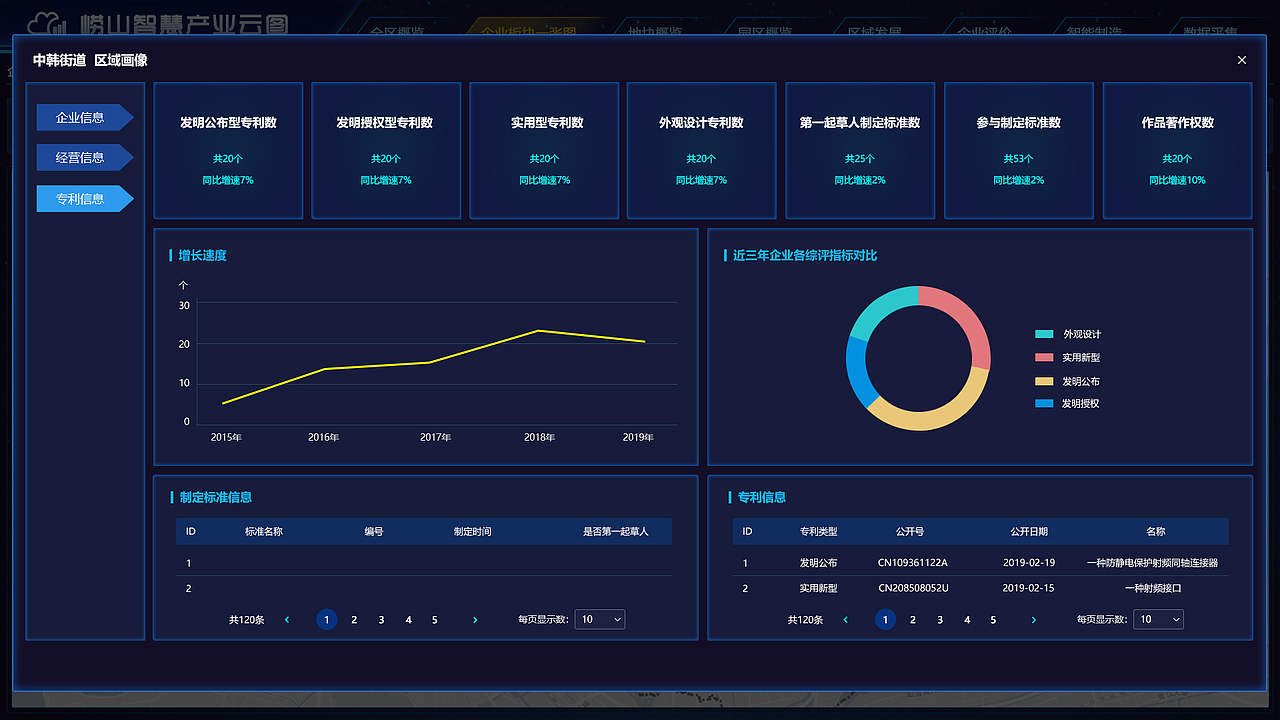
Task: Click 发明公布 cell in patent table
Action: [x=819, y=563]
